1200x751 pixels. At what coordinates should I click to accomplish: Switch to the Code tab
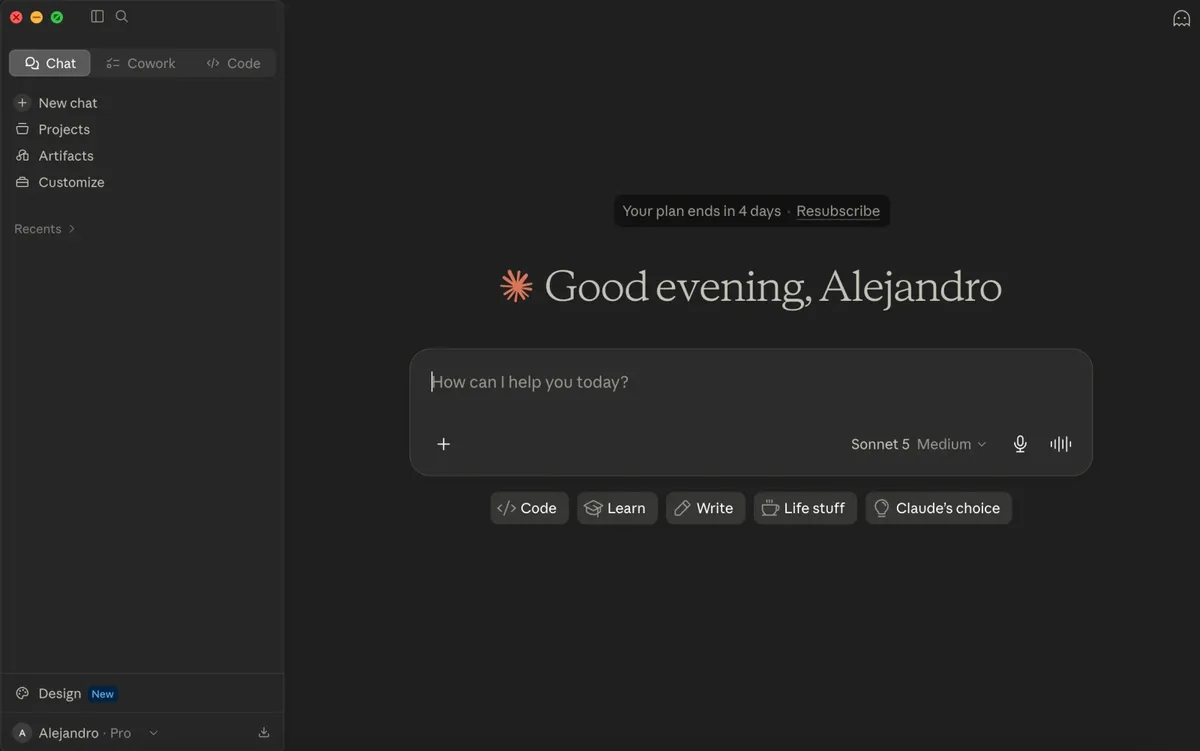click(x=233, y=63)
